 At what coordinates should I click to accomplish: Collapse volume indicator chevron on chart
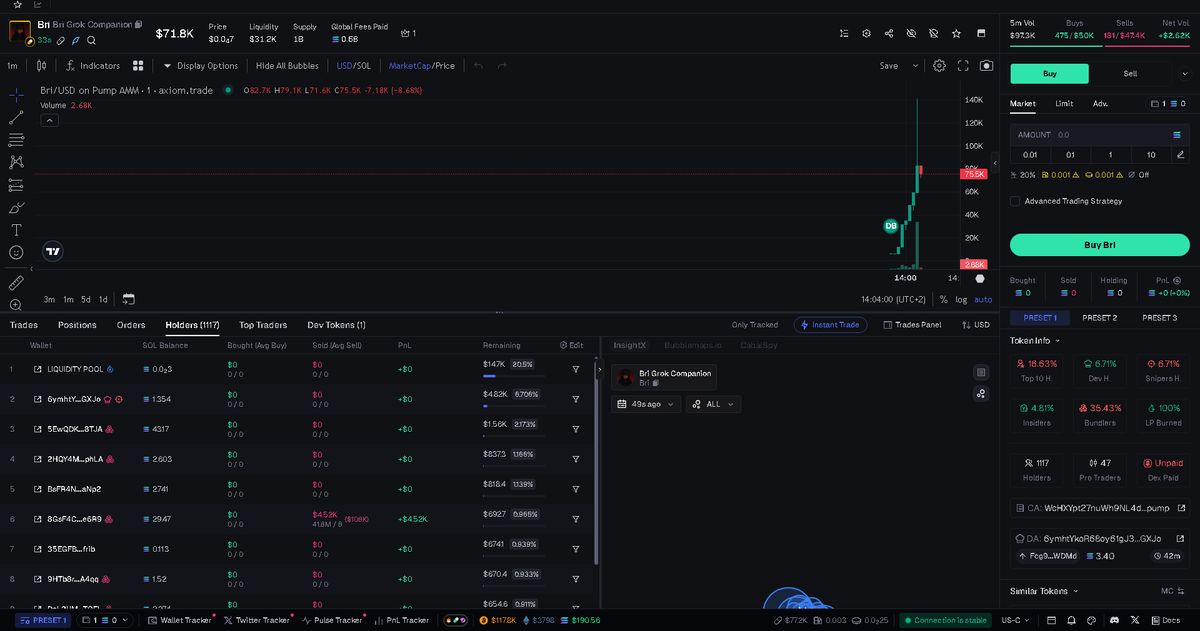click(x=49, y=120)
